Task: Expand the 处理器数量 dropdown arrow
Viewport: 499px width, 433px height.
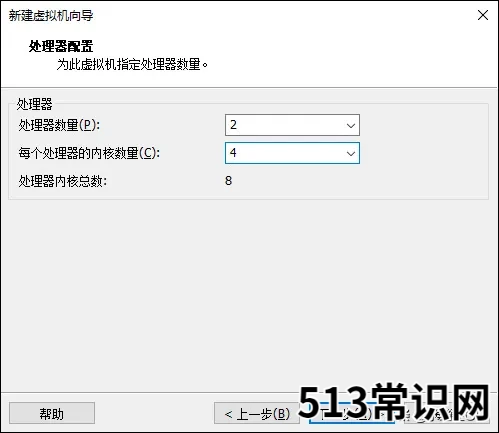Action: (x=350, y=125)
